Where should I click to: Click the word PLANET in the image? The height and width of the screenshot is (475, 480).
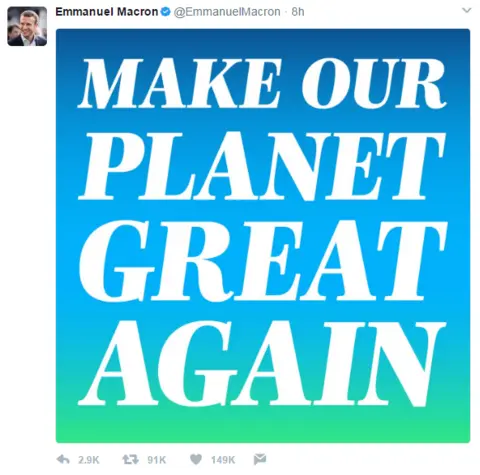(x=262, y=166)
